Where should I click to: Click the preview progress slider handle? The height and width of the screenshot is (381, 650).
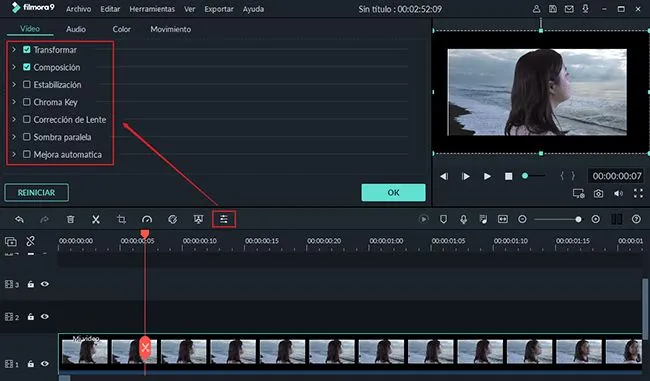[x=525, y=176]
